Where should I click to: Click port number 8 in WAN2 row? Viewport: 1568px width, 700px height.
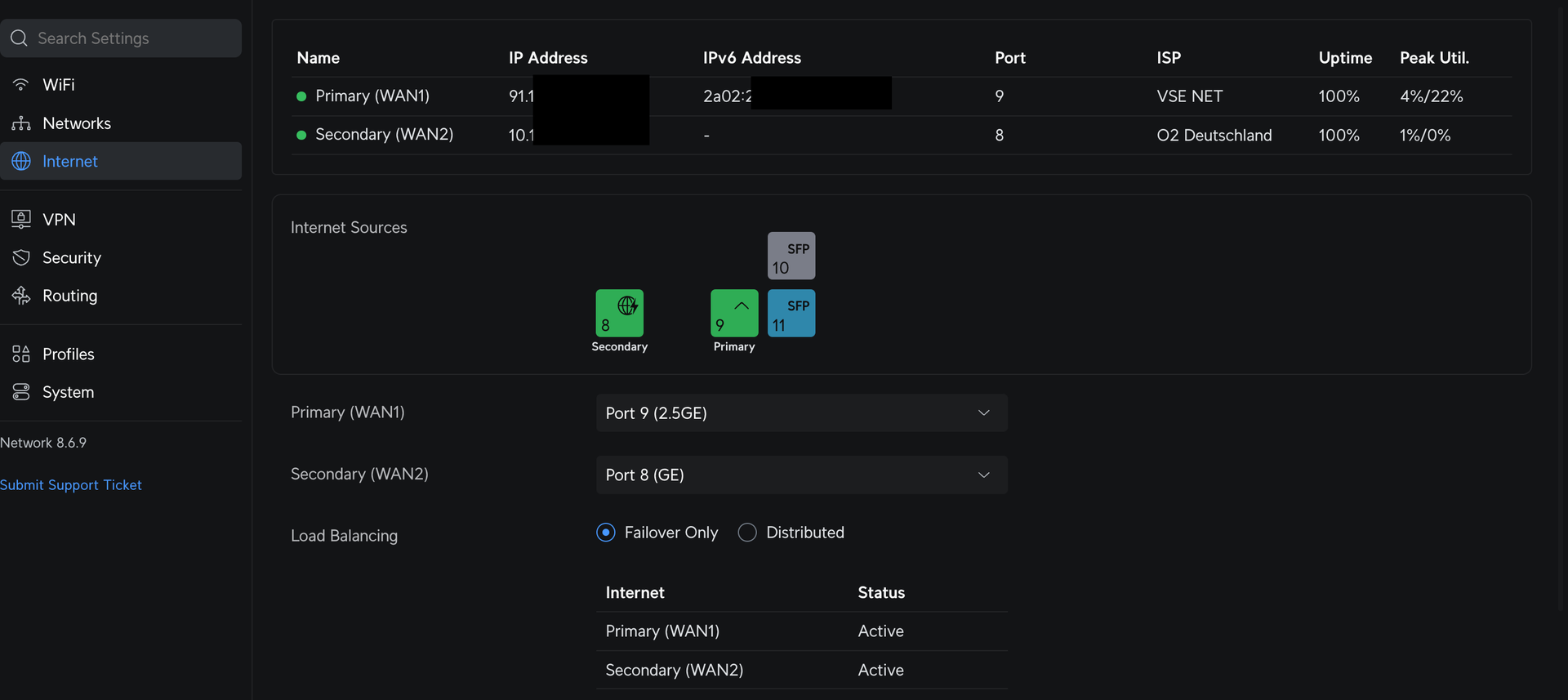1000,136
